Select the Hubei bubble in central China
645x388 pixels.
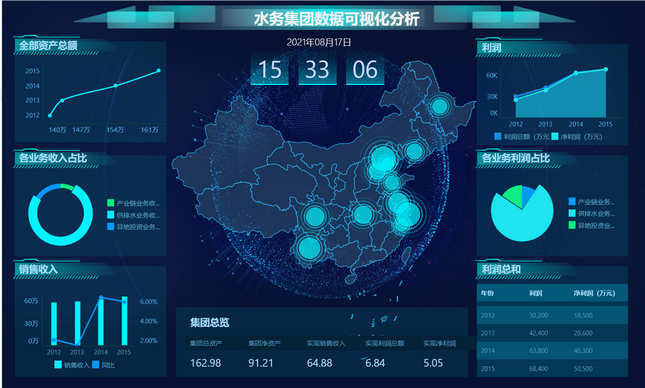click(x=363, y=214)
